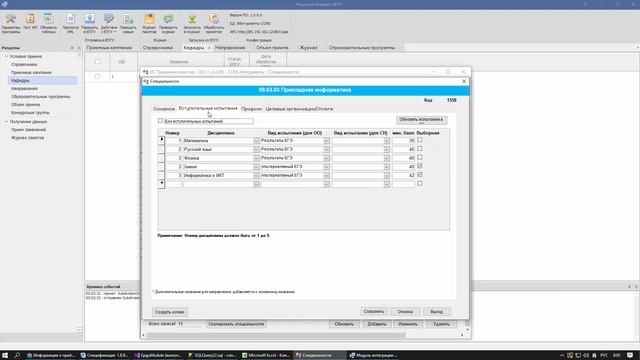Viewport: 640px width, 360px height.
Task: Click Скопировать специальности button
Action: point(236,324)
